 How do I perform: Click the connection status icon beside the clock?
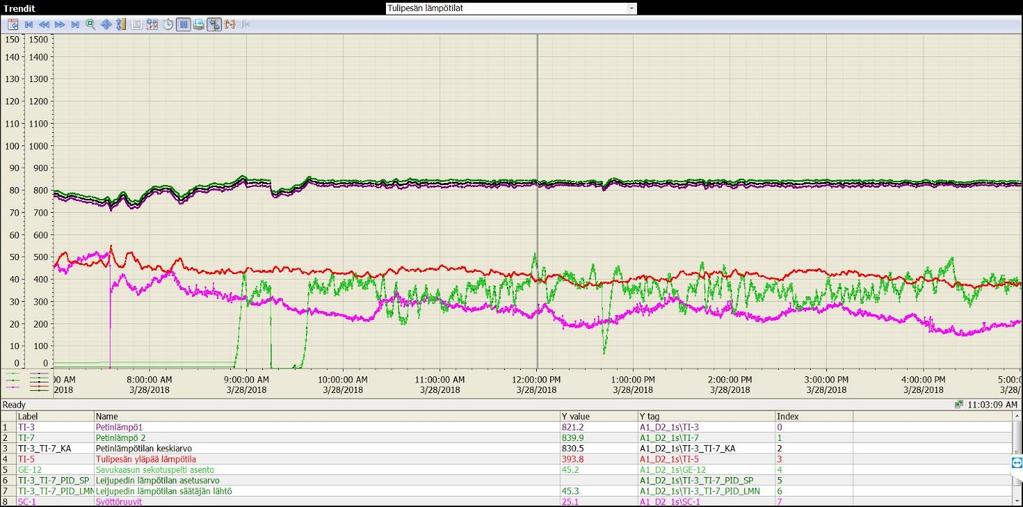pyautogui.click(x=959, y=405)
